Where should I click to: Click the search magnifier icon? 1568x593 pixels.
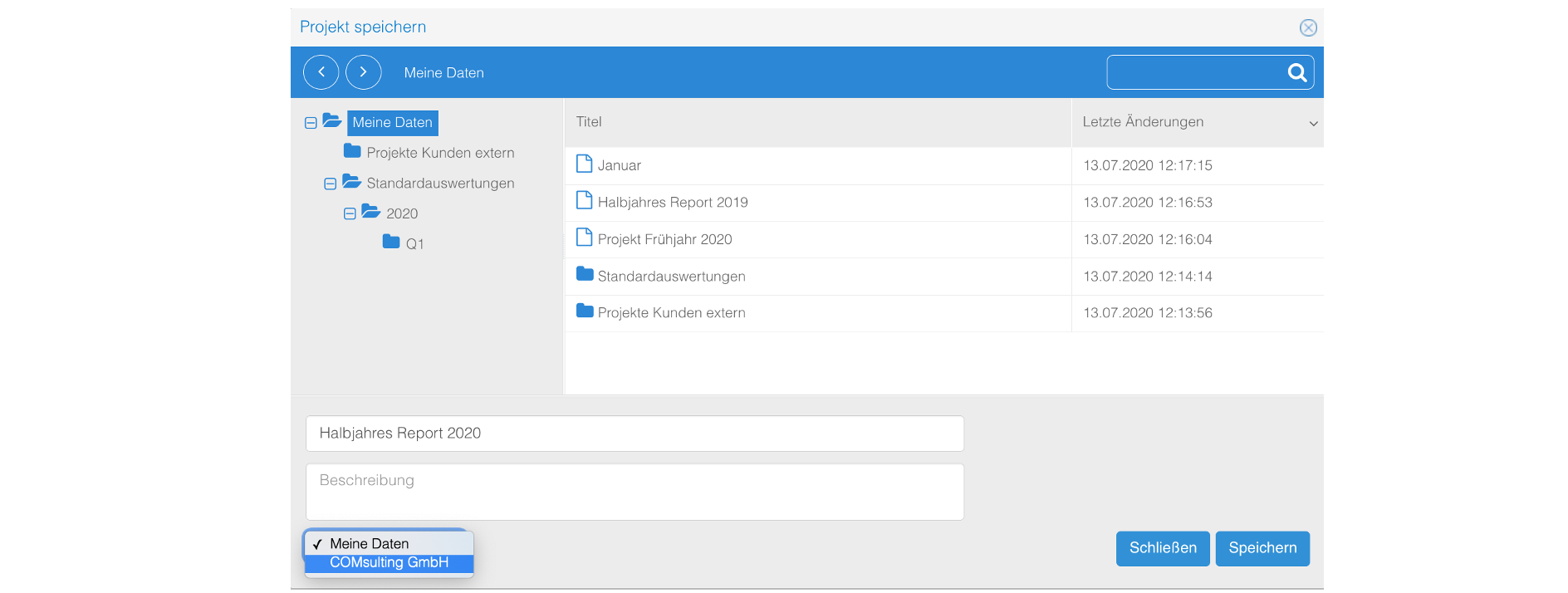click(x=1296, y=73)
